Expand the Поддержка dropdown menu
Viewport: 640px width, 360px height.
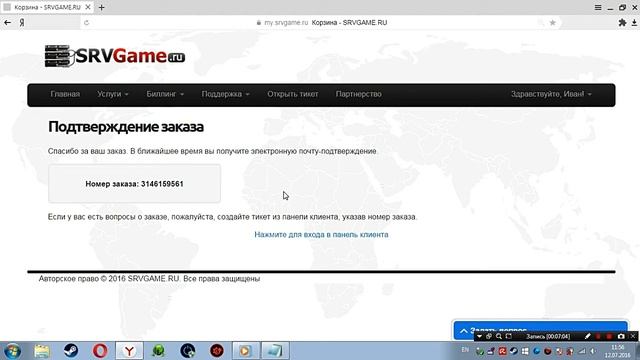(x=225, y=94)
